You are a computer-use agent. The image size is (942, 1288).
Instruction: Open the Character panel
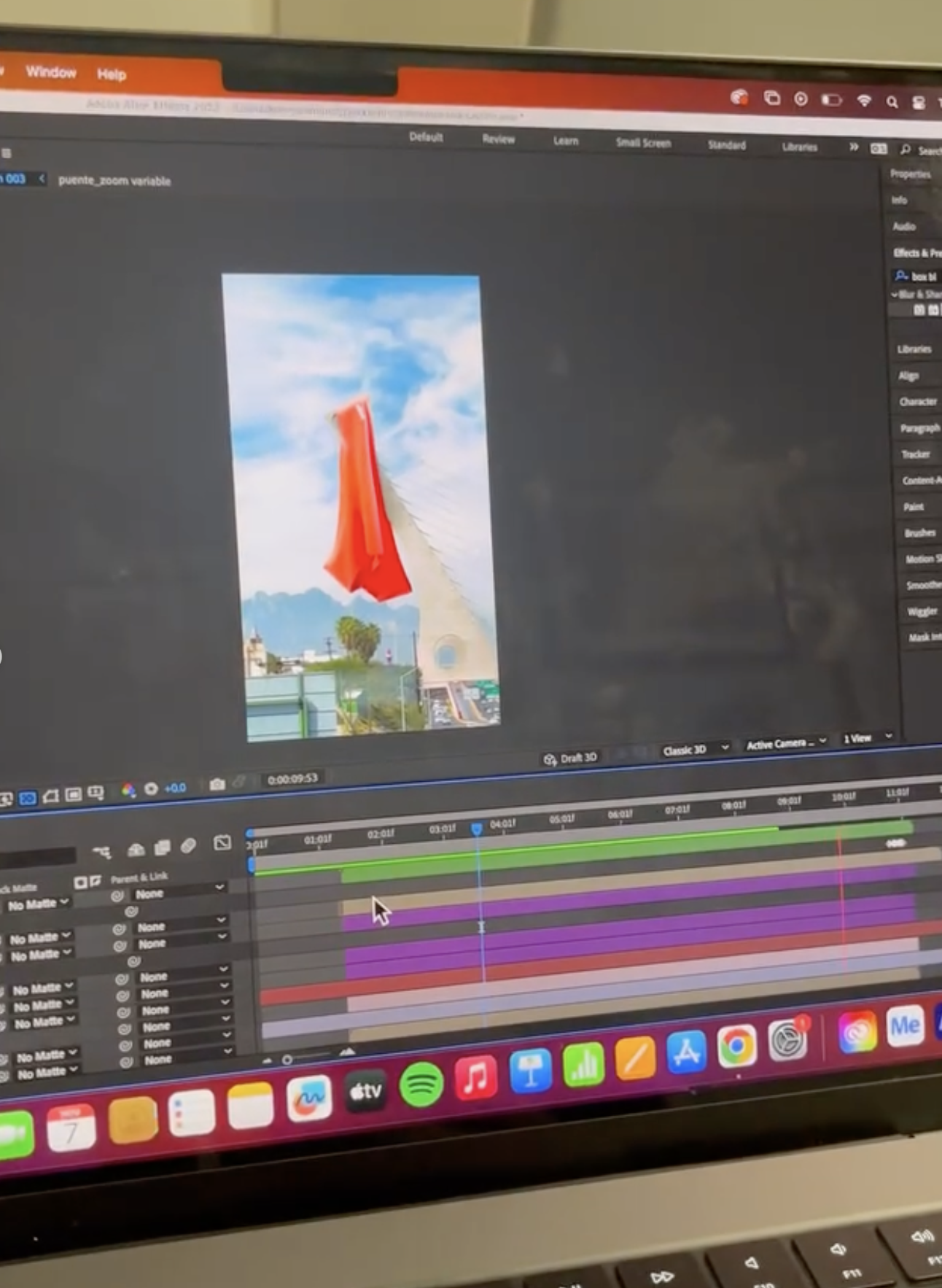(x=918, y=402)
